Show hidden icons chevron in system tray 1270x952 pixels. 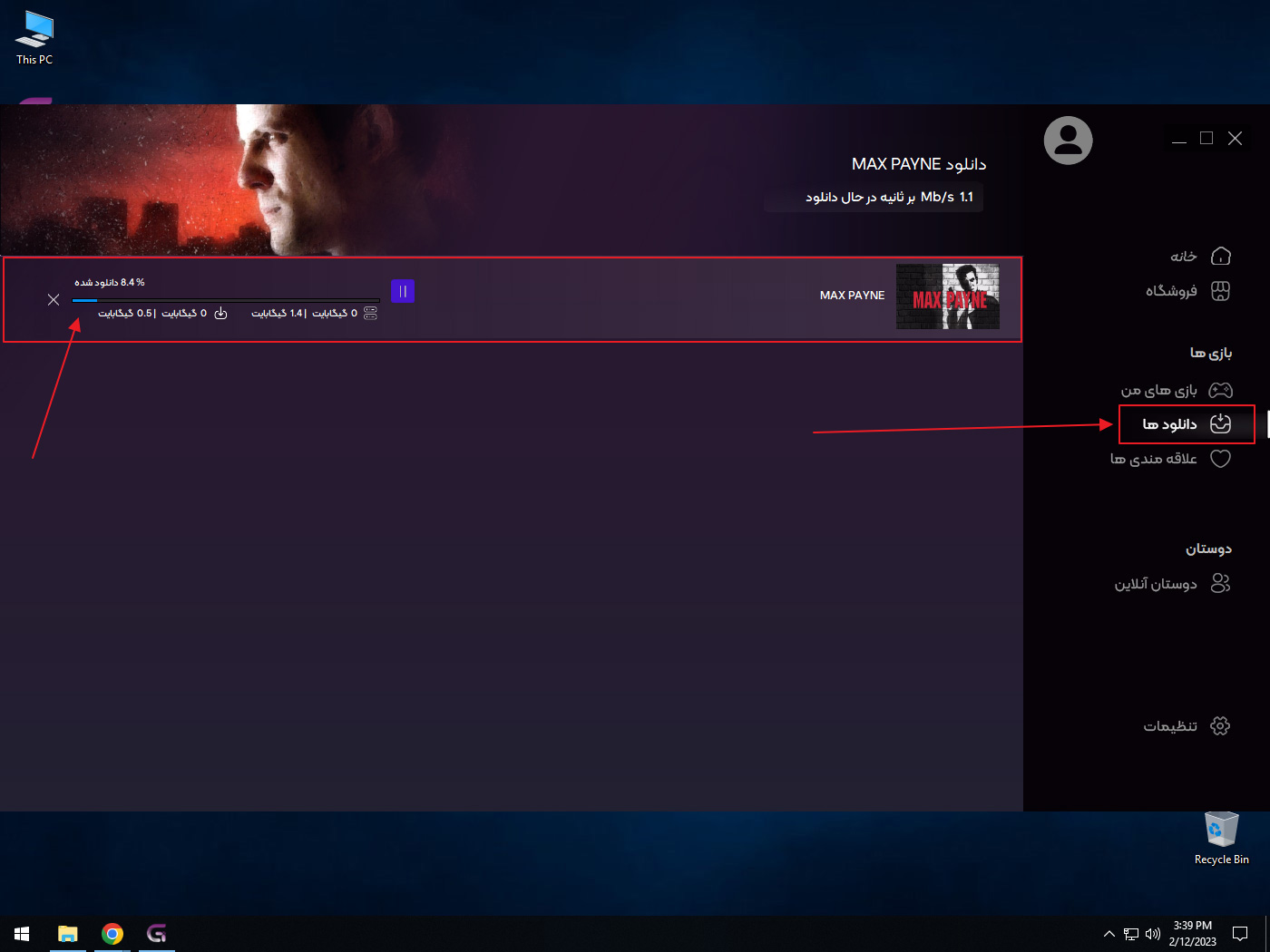(x=1109, y=934)
